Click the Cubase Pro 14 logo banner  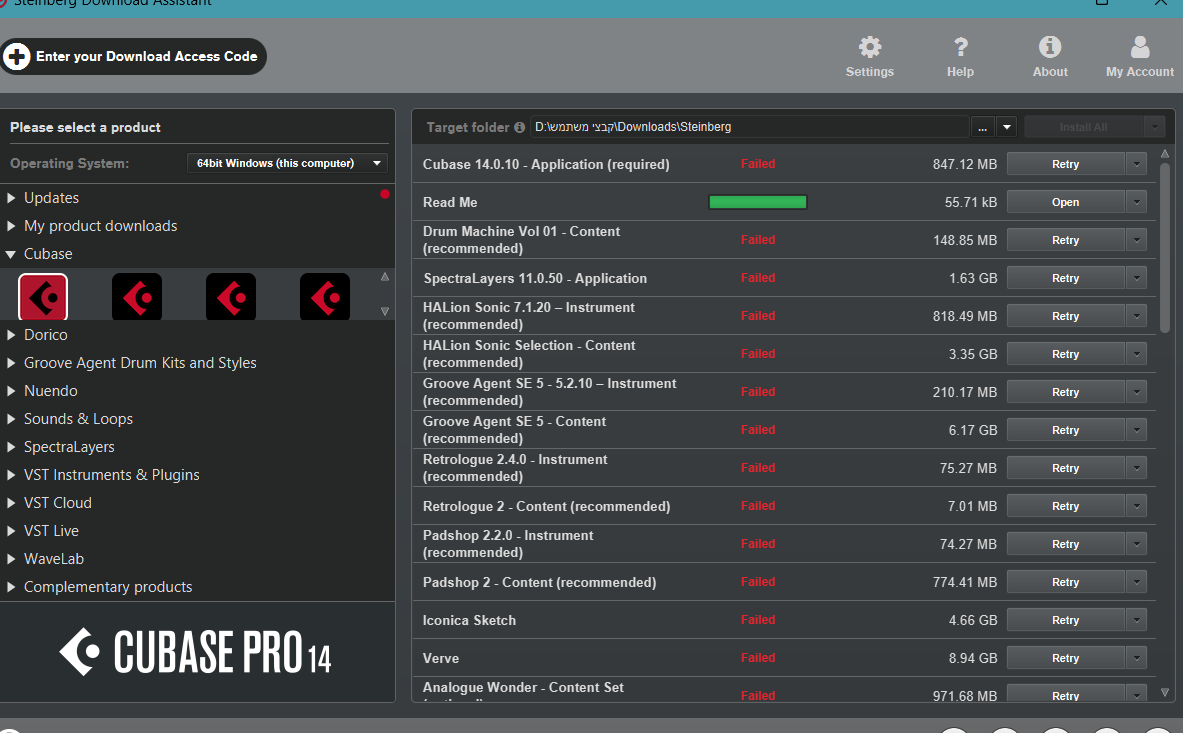196,652
